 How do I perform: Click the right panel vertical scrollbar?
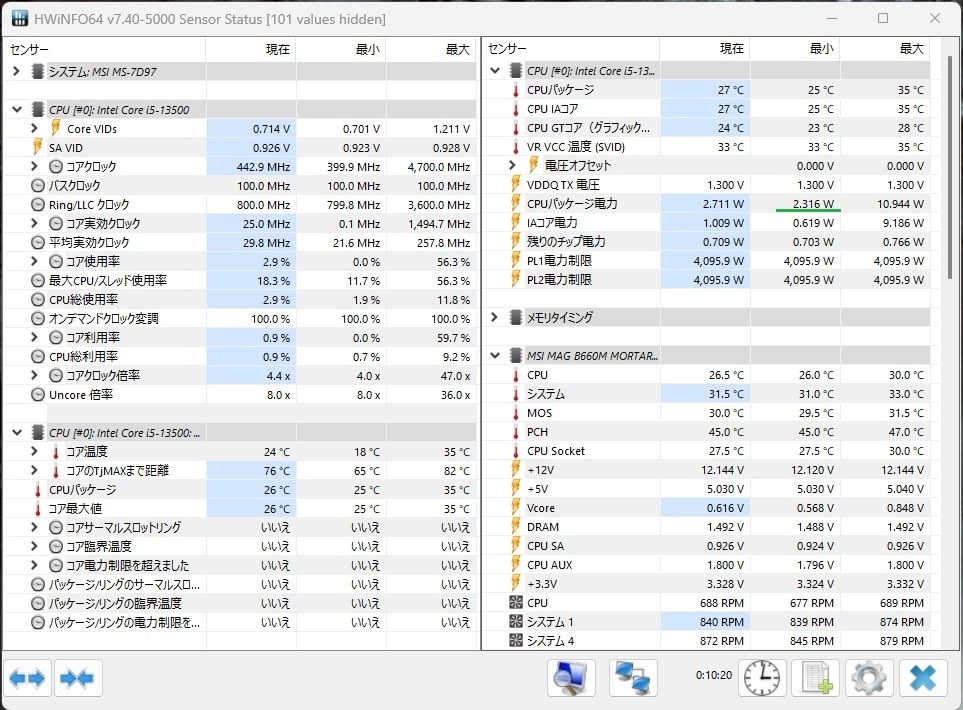[949, 166]
